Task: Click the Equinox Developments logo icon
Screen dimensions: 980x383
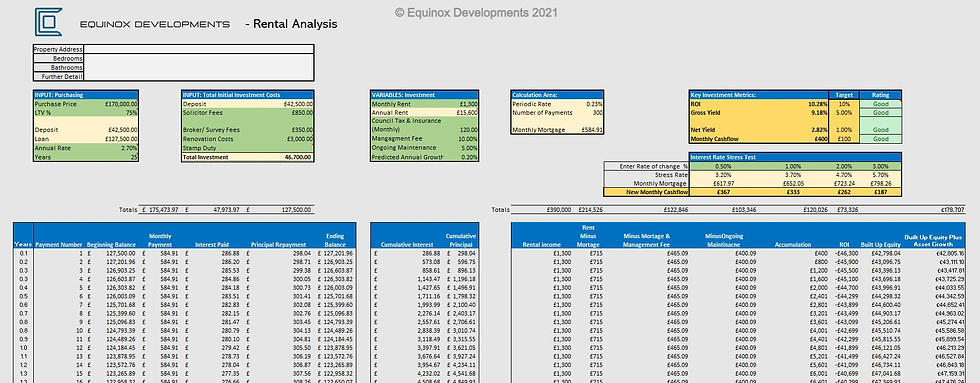Action: tap(48, 22)
